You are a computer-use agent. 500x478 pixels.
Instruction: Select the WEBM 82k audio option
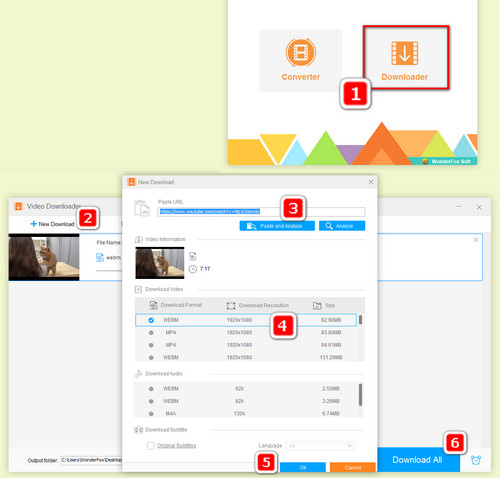click(245, 401)
